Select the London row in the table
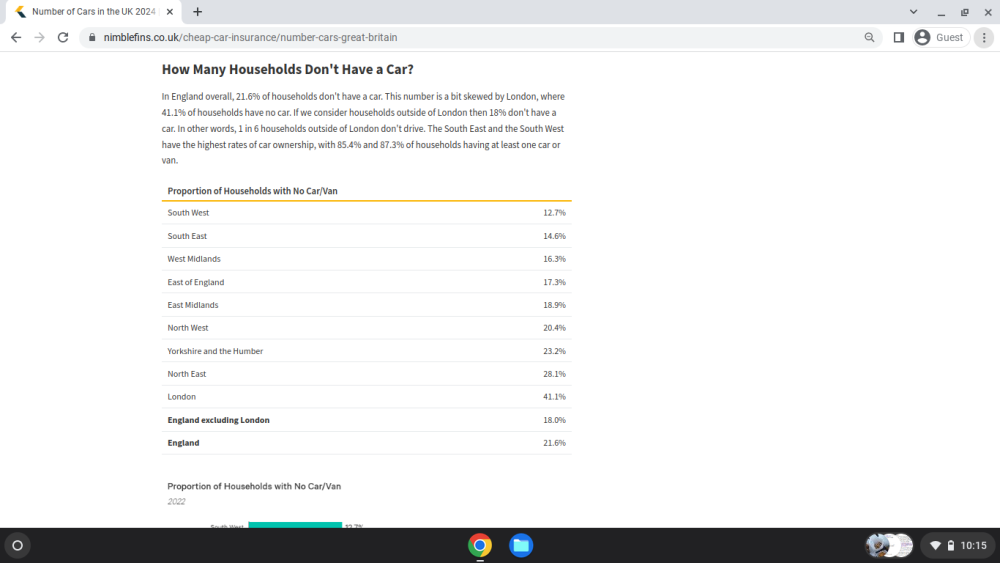 [x=366, y=397]
